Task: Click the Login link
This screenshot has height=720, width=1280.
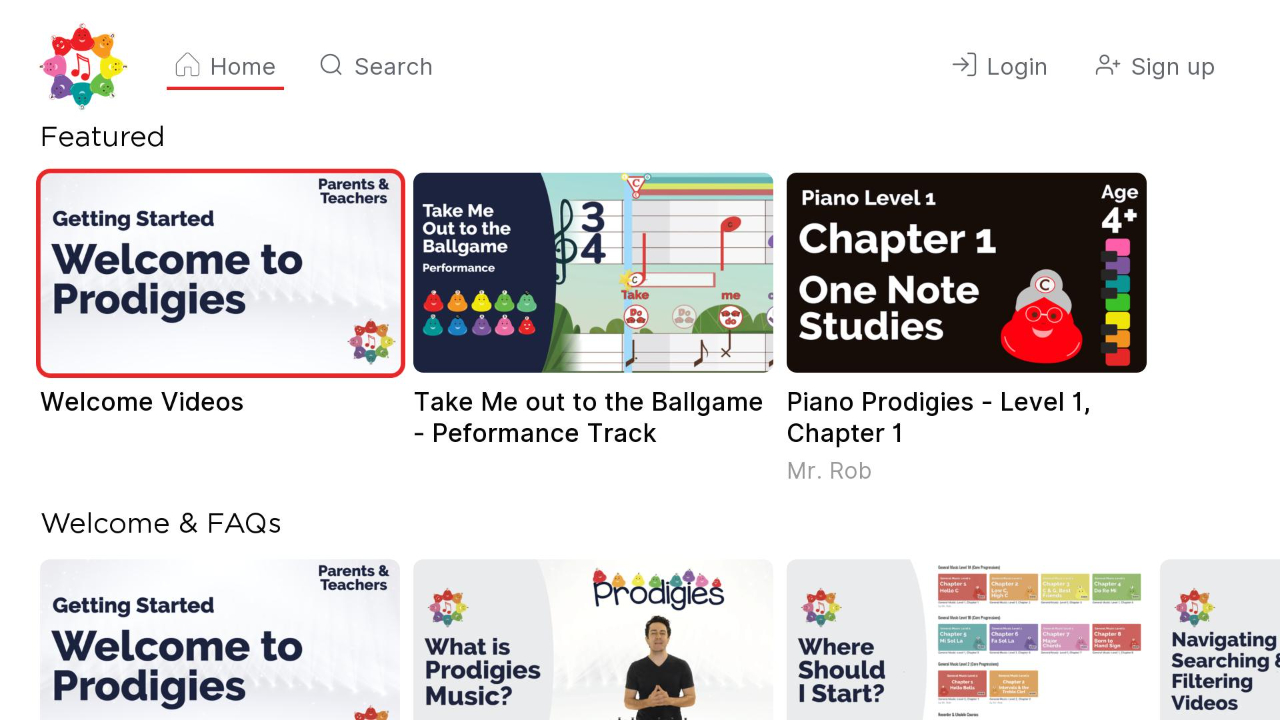Action: click(1018, 66)
